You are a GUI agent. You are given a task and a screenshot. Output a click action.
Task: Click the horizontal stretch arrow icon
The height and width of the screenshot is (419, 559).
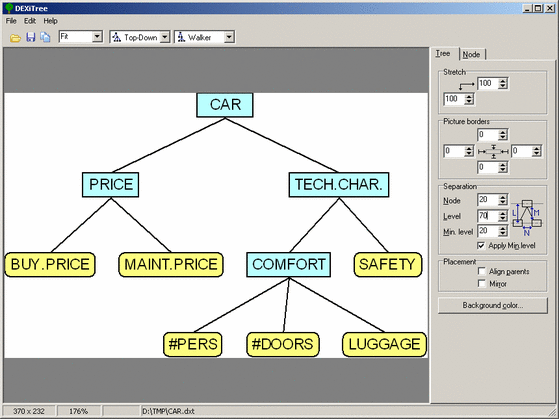467,86
